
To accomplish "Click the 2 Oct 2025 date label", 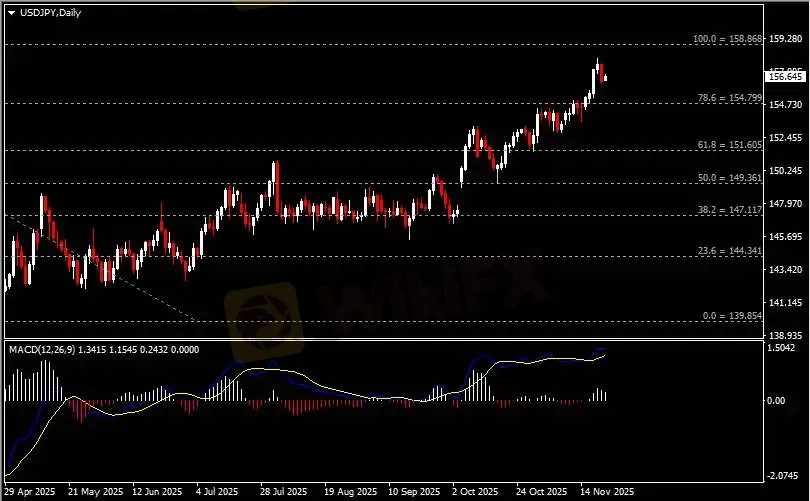I will coord(475,493).
